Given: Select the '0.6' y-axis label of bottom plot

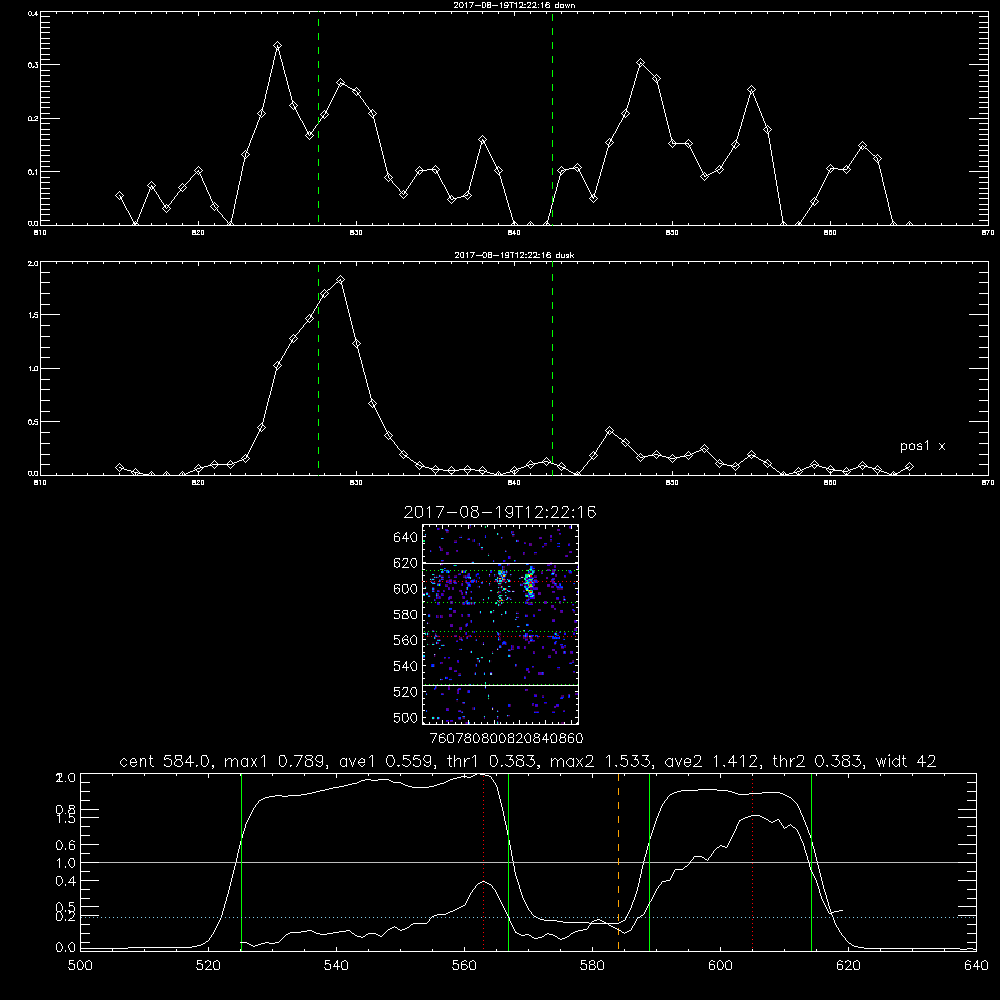Looking at the screenshot, I should pos(66,845).
